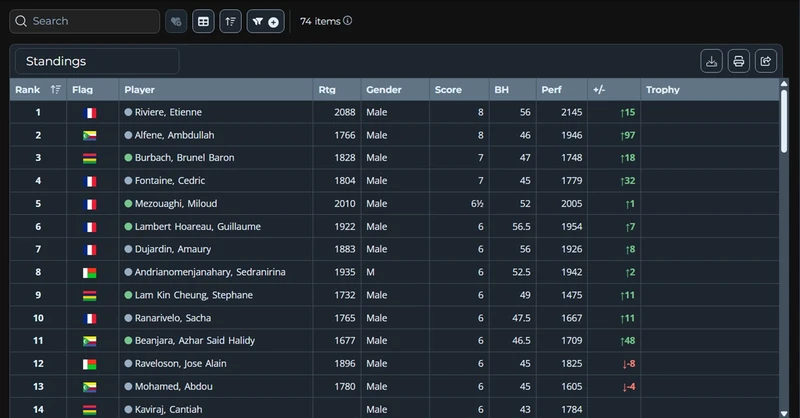The height and width of the screenshot is (418, 800).
Task: Click the Mauritius flag of Kaviraj, Cantiah
Action: point(90,409)
